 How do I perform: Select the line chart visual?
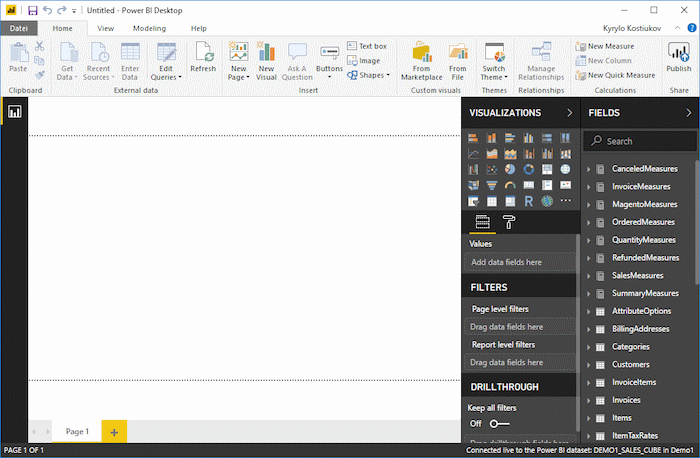pos(473,154)
